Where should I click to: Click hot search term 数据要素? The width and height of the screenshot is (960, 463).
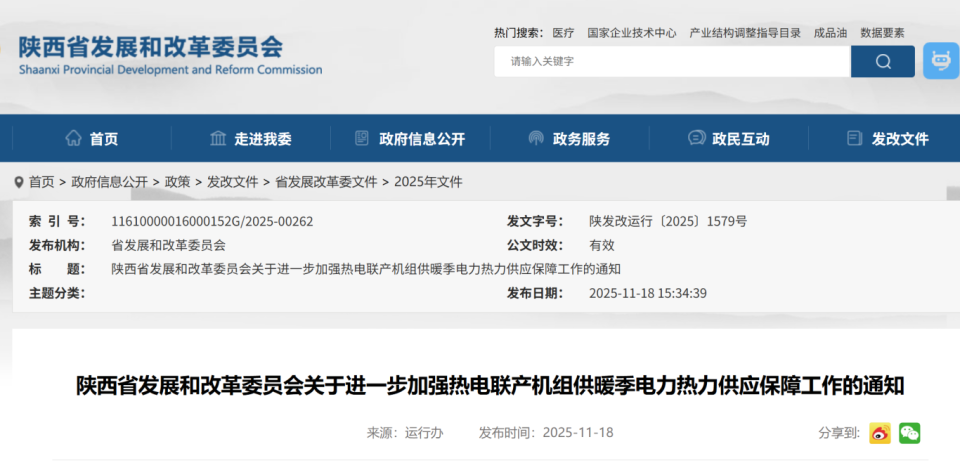point(882,33)
